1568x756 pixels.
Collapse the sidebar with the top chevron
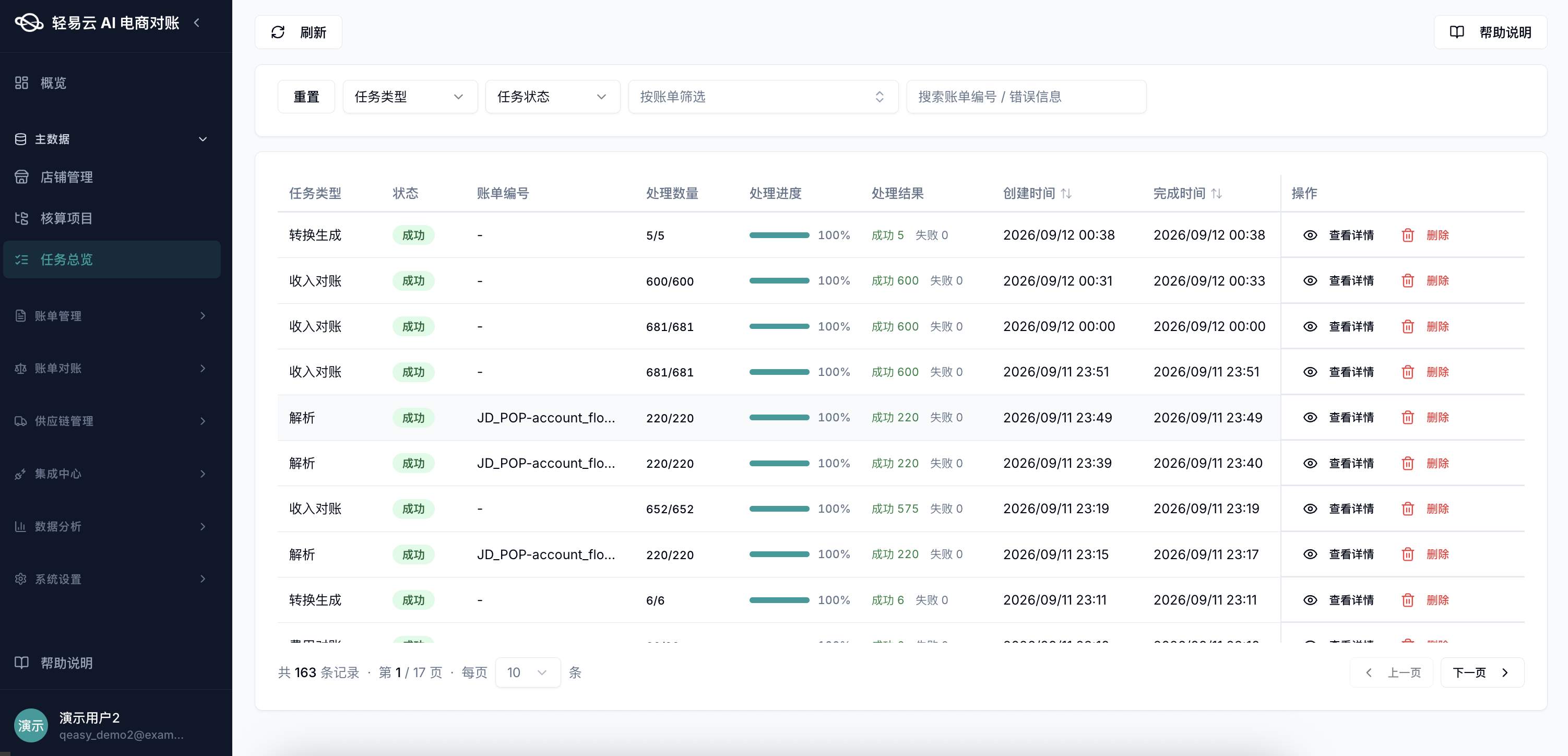tap(197, 22)
